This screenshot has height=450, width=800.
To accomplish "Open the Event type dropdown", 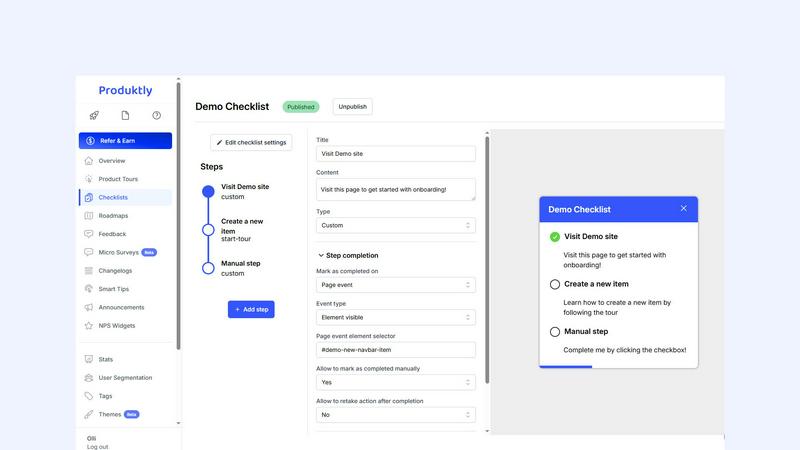I will (396, 317).
